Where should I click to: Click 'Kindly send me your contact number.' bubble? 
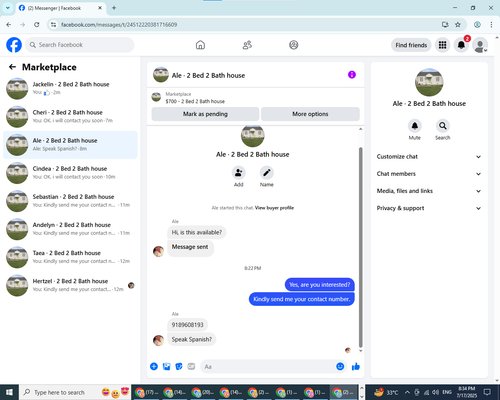302,299
